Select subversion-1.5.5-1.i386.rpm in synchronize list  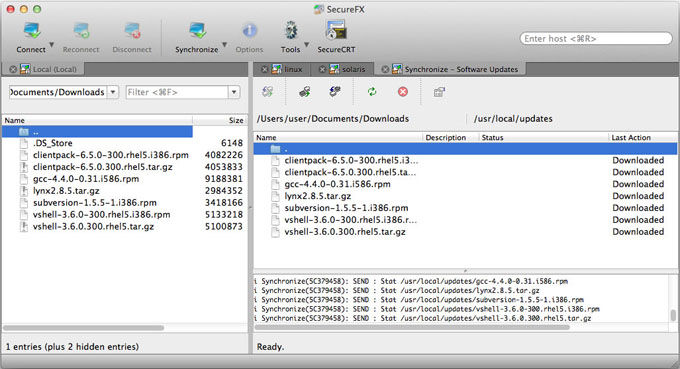click(465, 208)
